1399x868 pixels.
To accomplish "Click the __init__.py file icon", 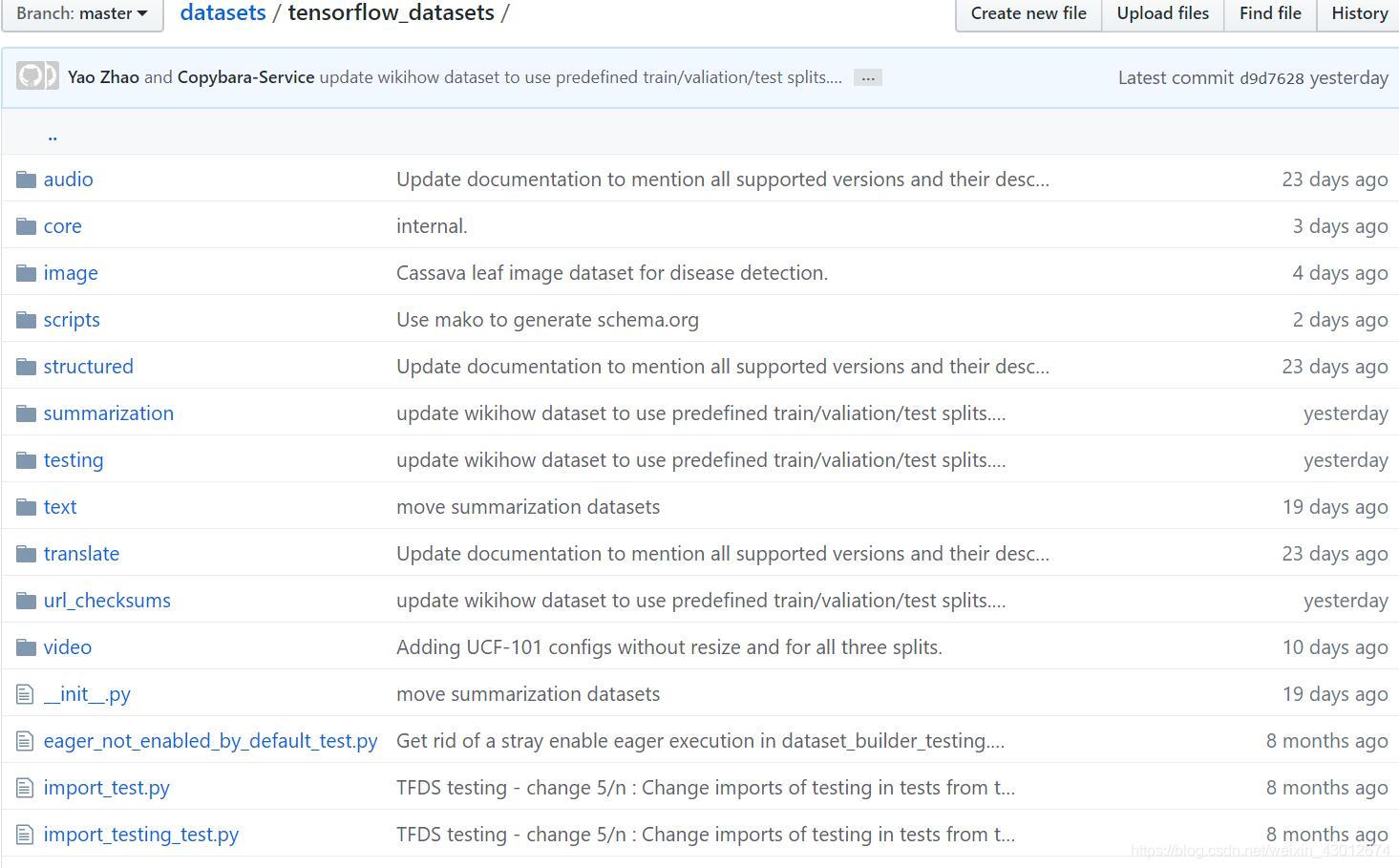I will click(25, 694).
